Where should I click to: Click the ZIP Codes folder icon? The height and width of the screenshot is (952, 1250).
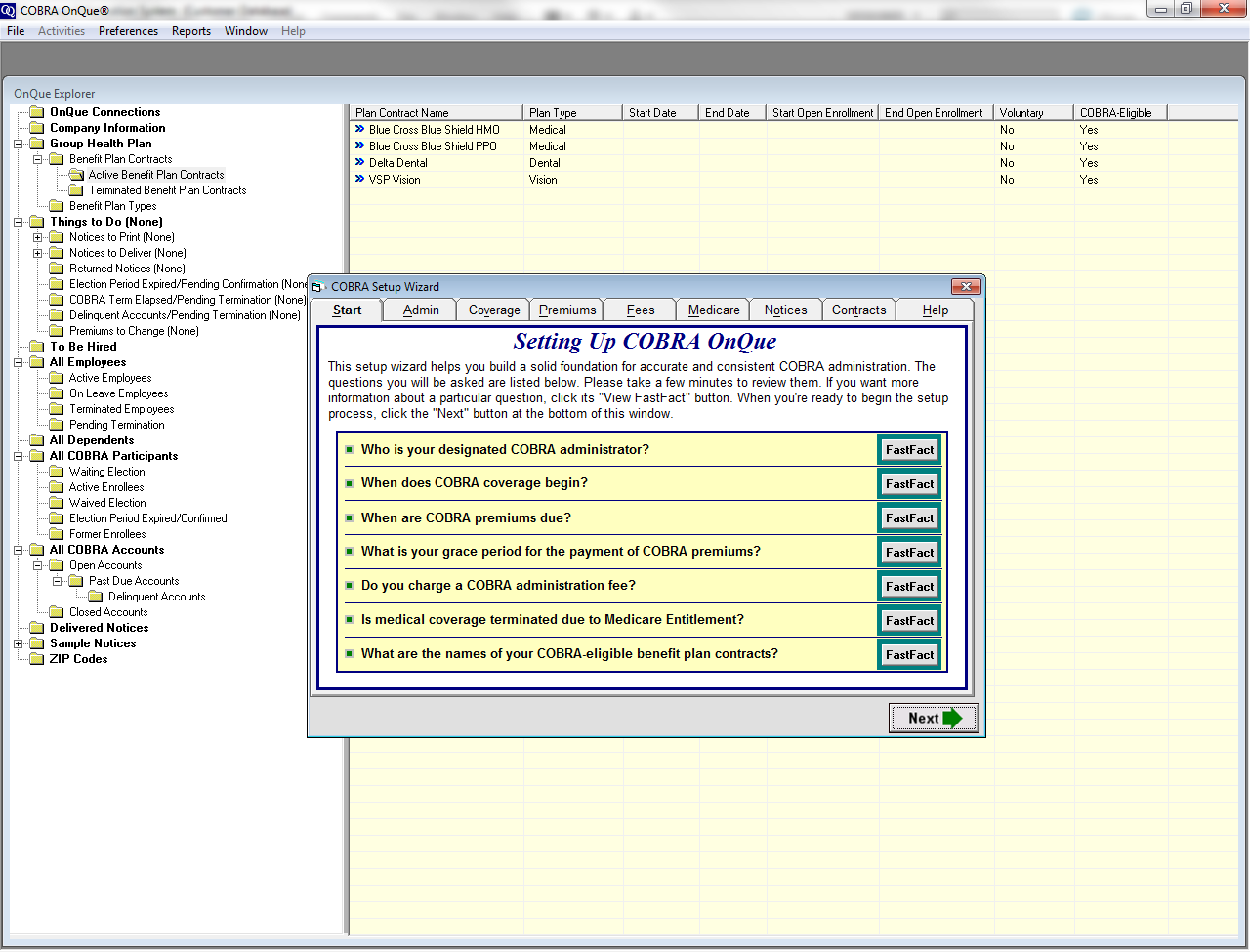(37, 659)
